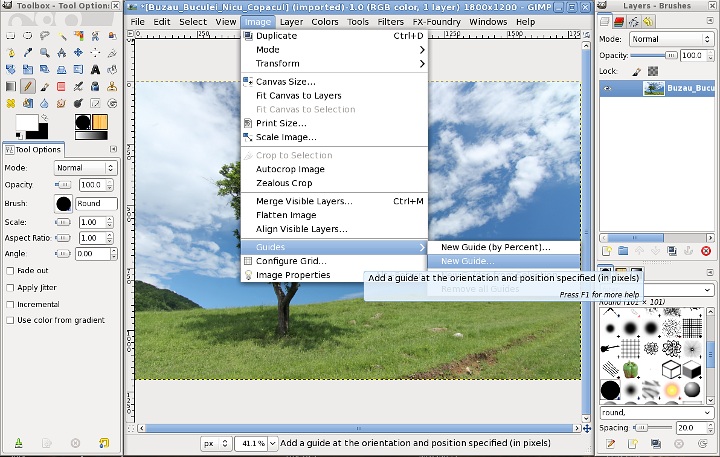The height and width of the screenshot is (457, 720).
Task: Select the Heal bandage tool
Action: tap(11, 104)
